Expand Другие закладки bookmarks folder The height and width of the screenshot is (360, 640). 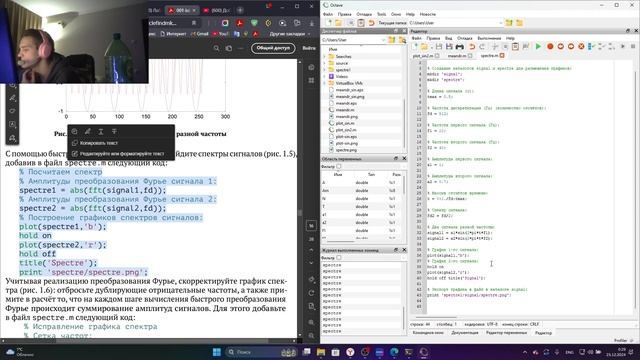pos(290,34)
